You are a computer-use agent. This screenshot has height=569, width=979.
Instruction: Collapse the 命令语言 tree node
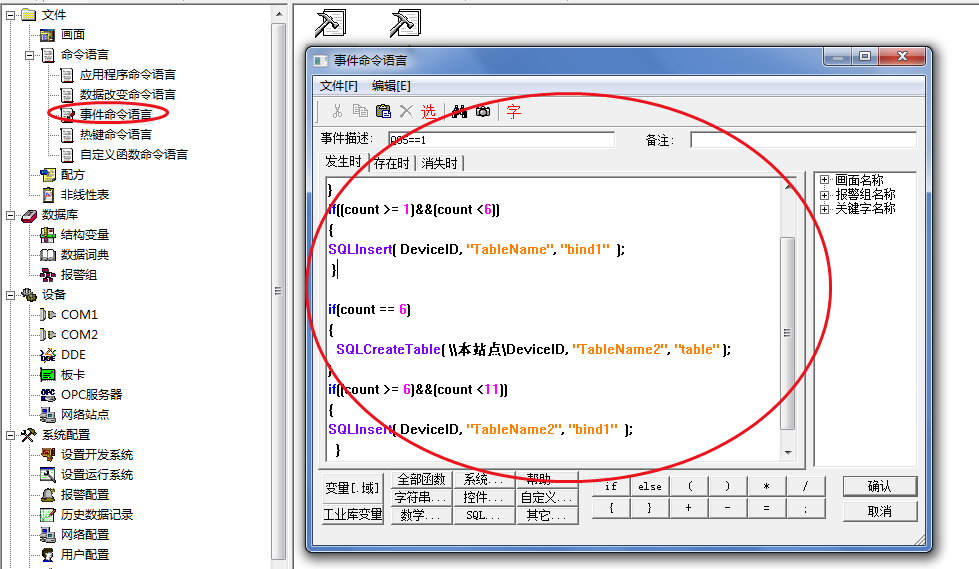[29, 55]
